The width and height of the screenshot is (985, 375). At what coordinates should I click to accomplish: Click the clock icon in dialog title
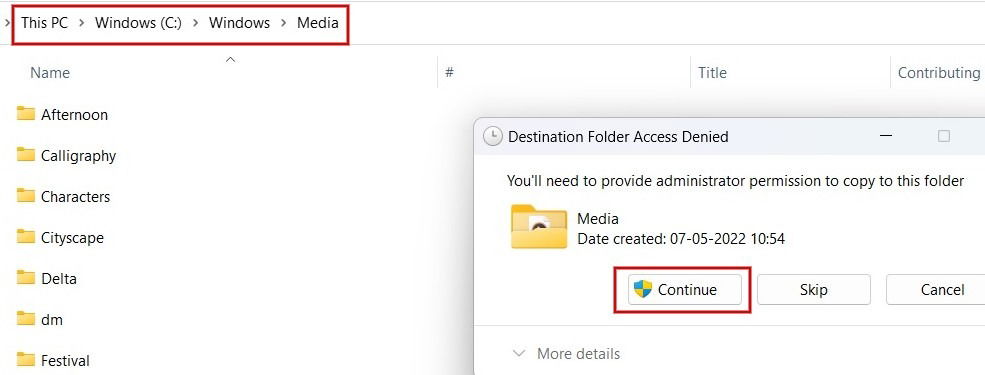pos(493,136)
